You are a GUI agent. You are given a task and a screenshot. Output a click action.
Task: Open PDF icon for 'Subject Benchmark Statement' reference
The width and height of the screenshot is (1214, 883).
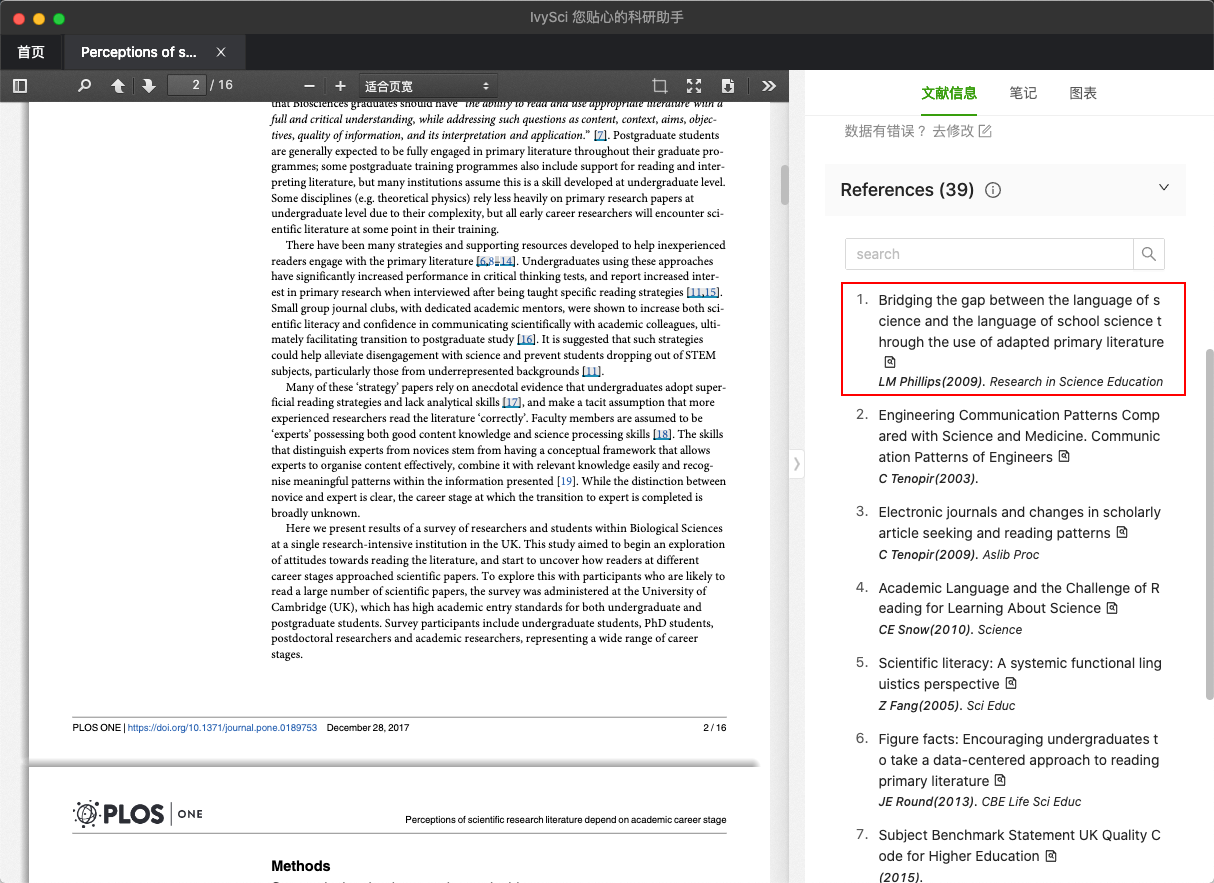[1051, 855]
